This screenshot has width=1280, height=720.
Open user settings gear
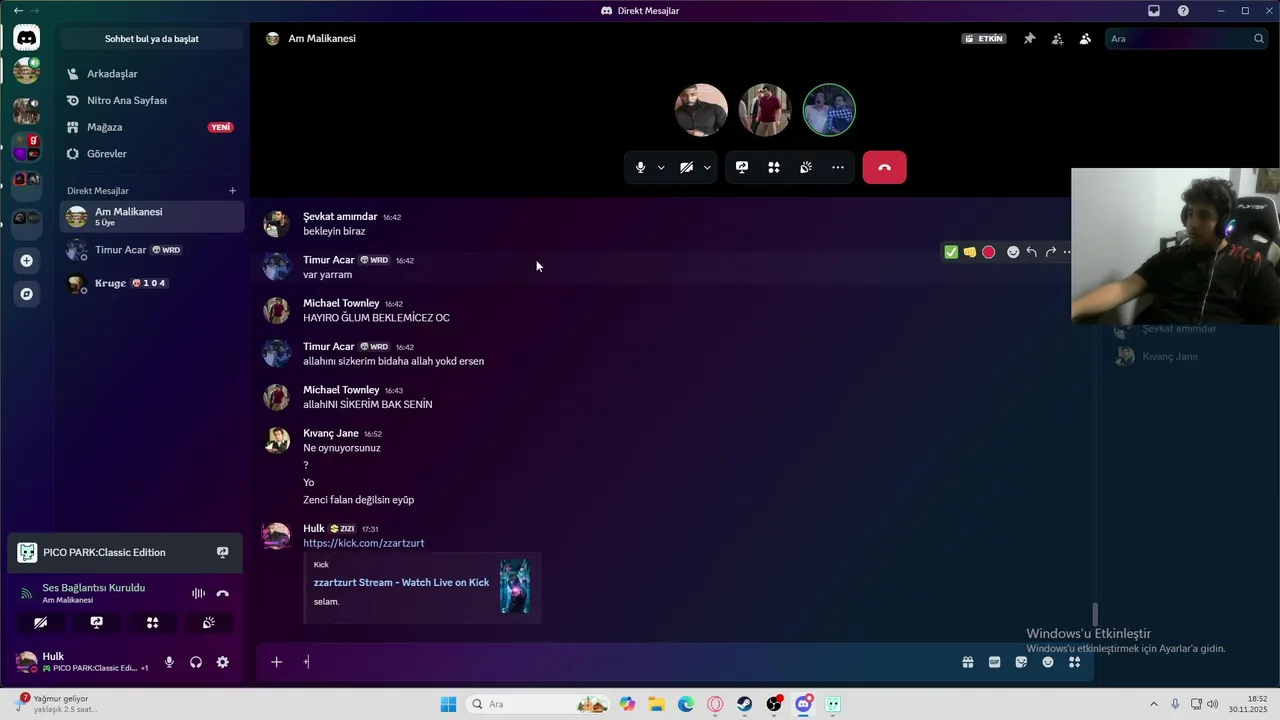click(x=223, y=662)
